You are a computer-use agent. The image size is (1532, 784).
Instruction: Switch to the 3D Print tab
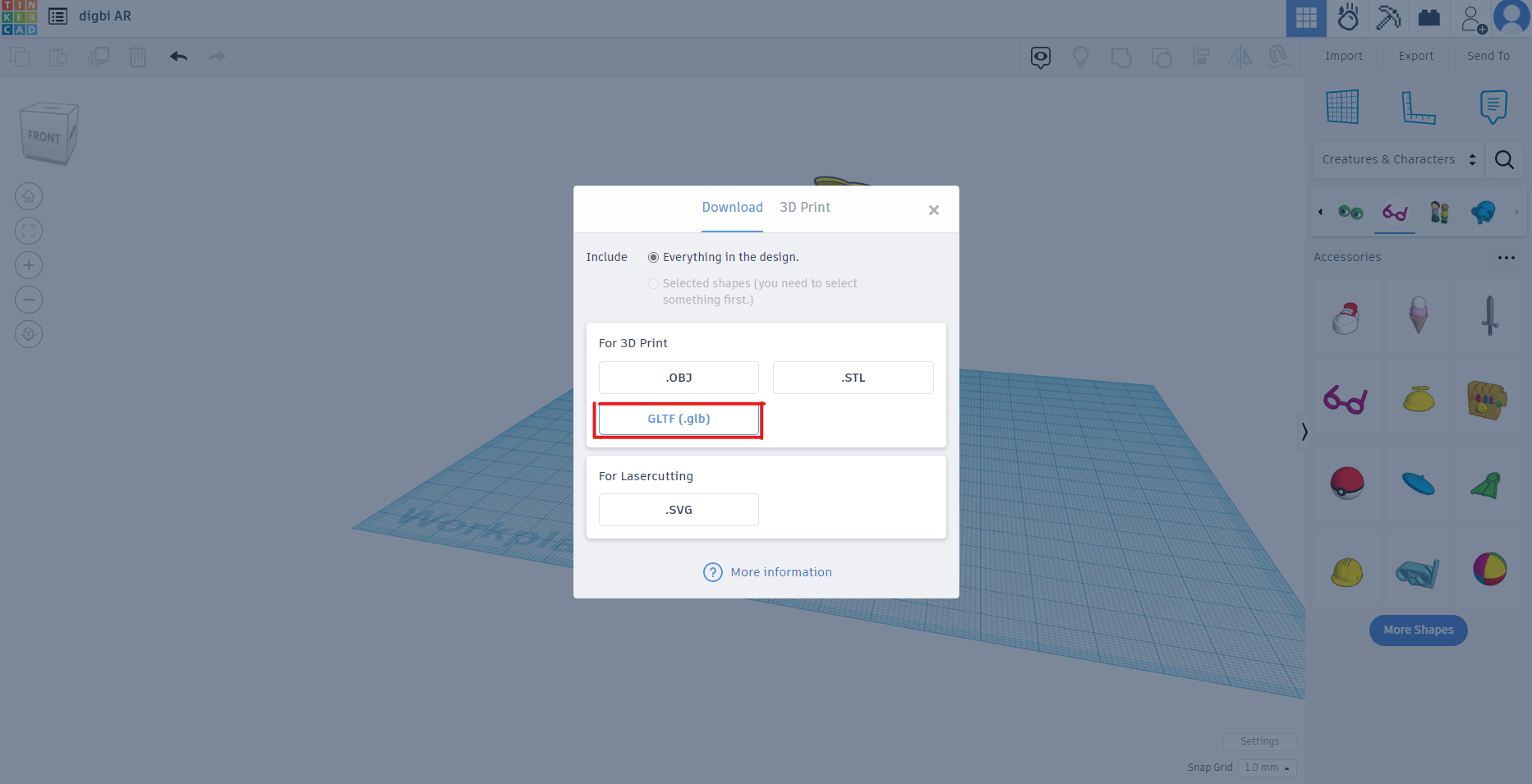pos(805,208)
